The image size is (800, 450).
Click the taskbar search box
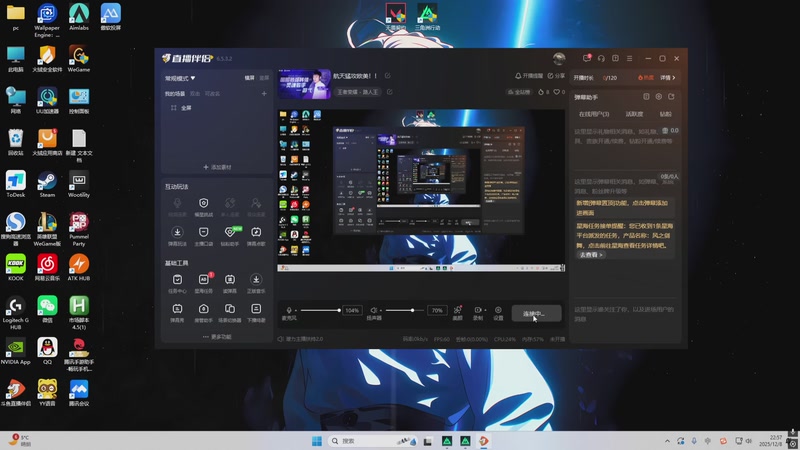point(372,441)
